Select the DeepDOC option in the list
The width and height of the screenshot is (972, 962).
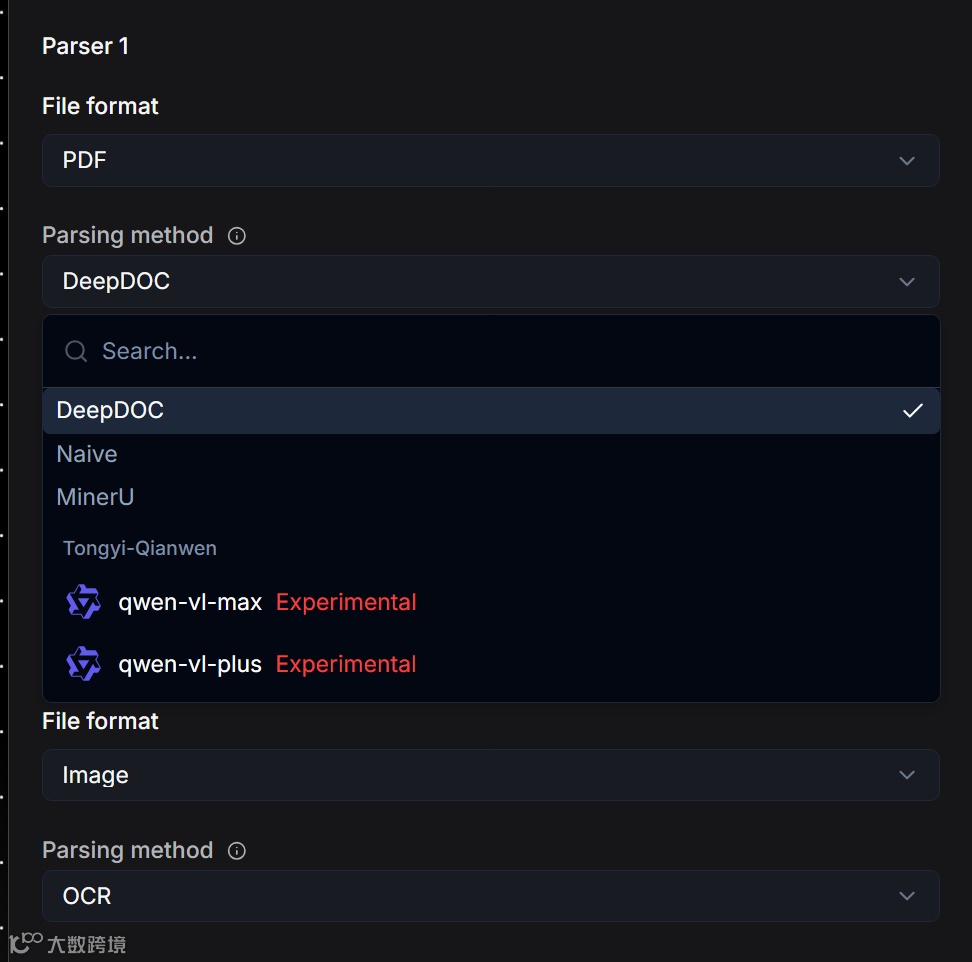[110, 411]
